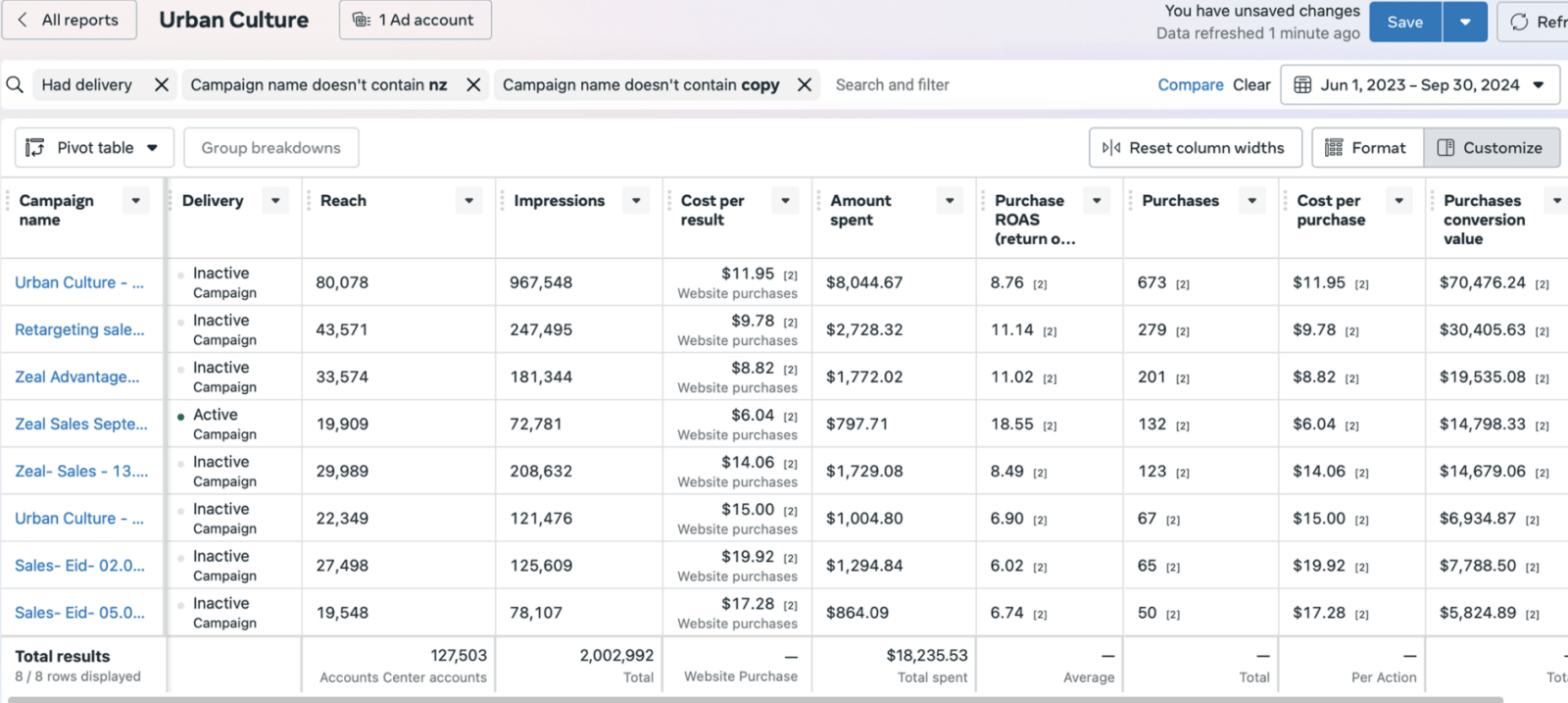1568x703 pixels.
Task: Go back to All reports
Action: coord(69,20)
